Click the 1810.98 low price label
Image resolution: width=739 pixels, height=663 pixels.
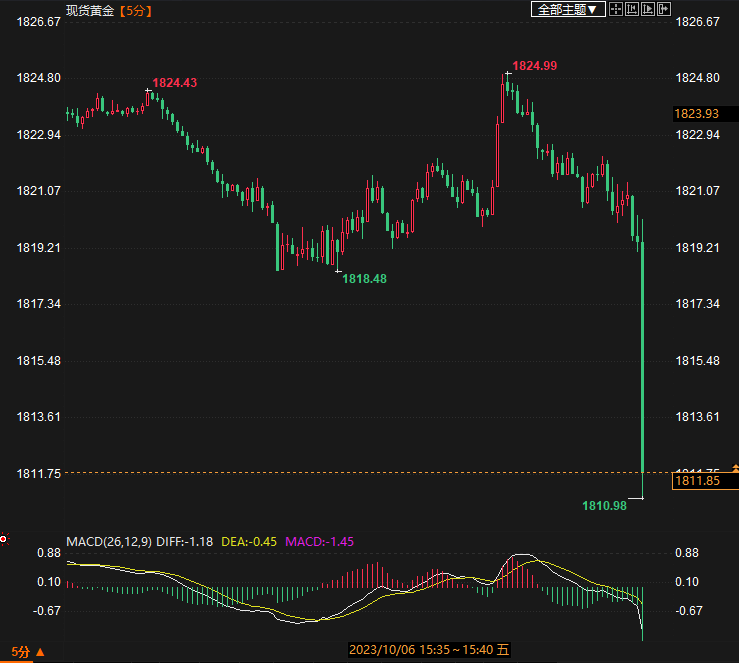[x=604, y=506]
